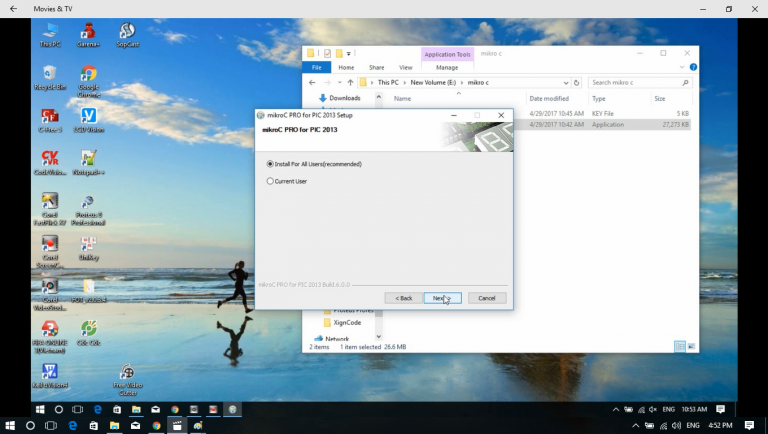Open Corel VideoStudio shortcut
The height and width of the screenshot is (434, 768).
point(50,294)
